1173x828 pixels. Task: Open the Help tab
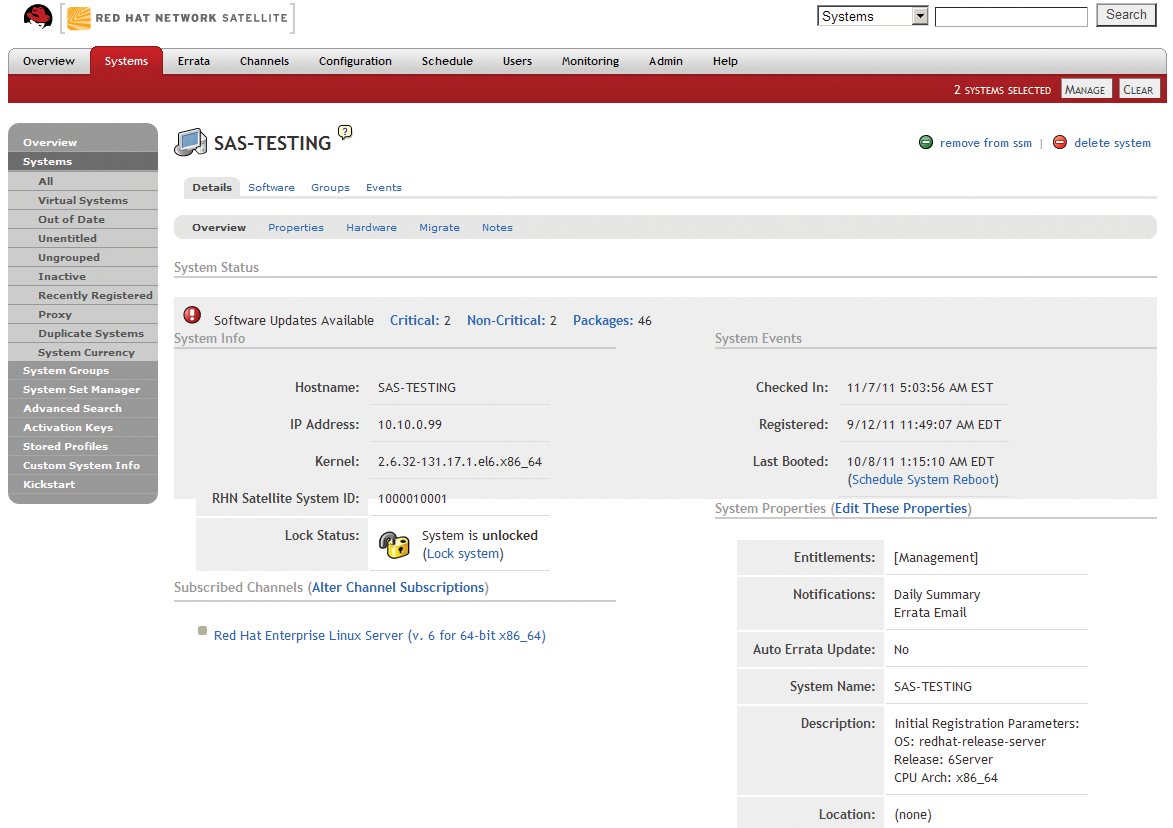725,61
